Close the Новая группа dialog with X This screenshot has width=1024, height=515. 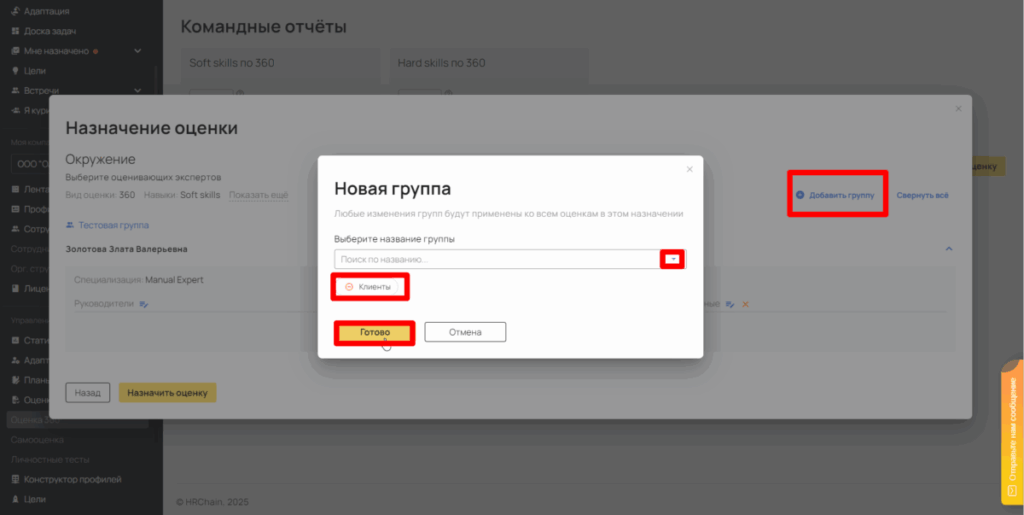[x=689, y=169]
